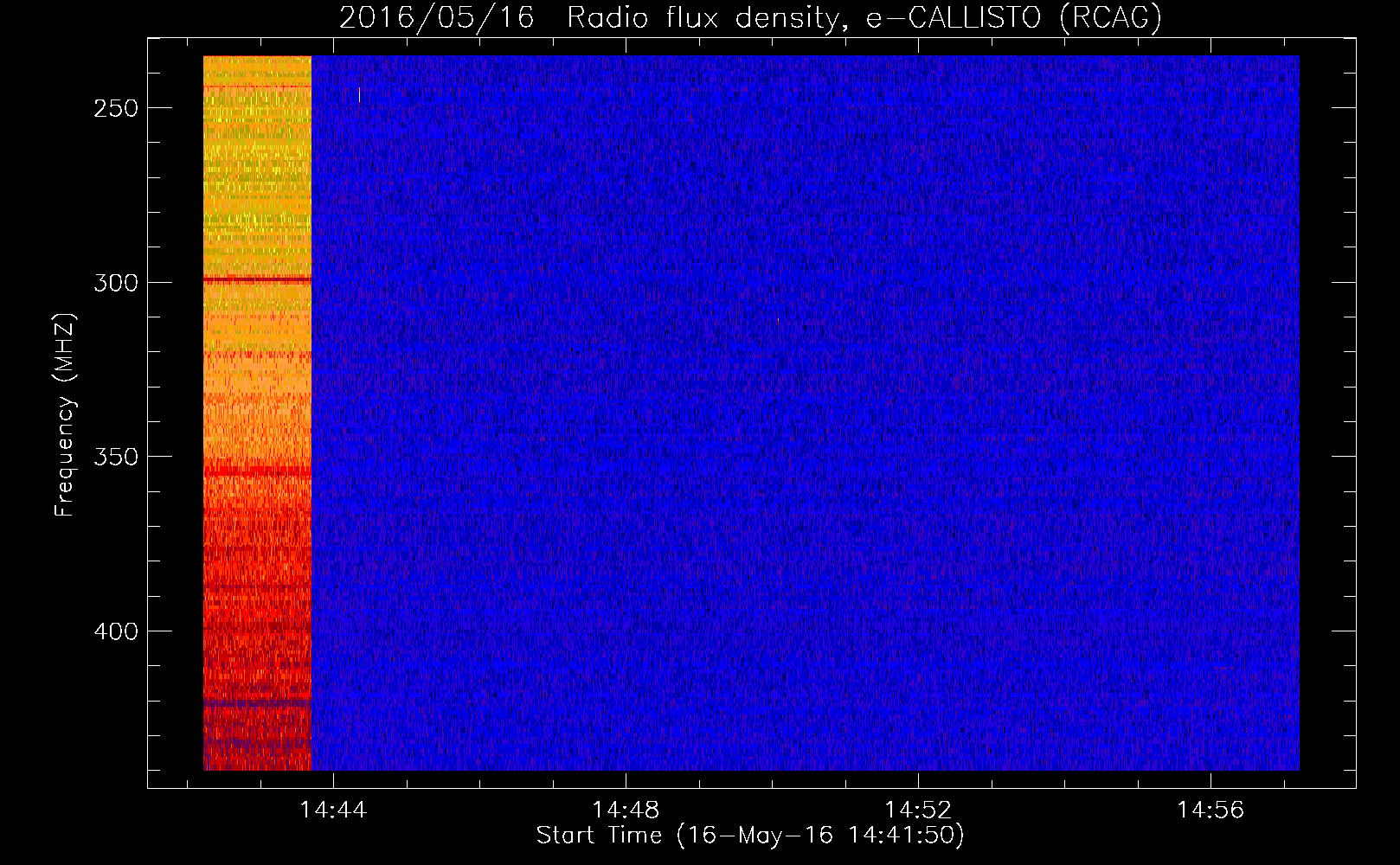This screenshot has width=1400, height=865.
Task: Click the 250 frequency tick label
Action: 116,108
